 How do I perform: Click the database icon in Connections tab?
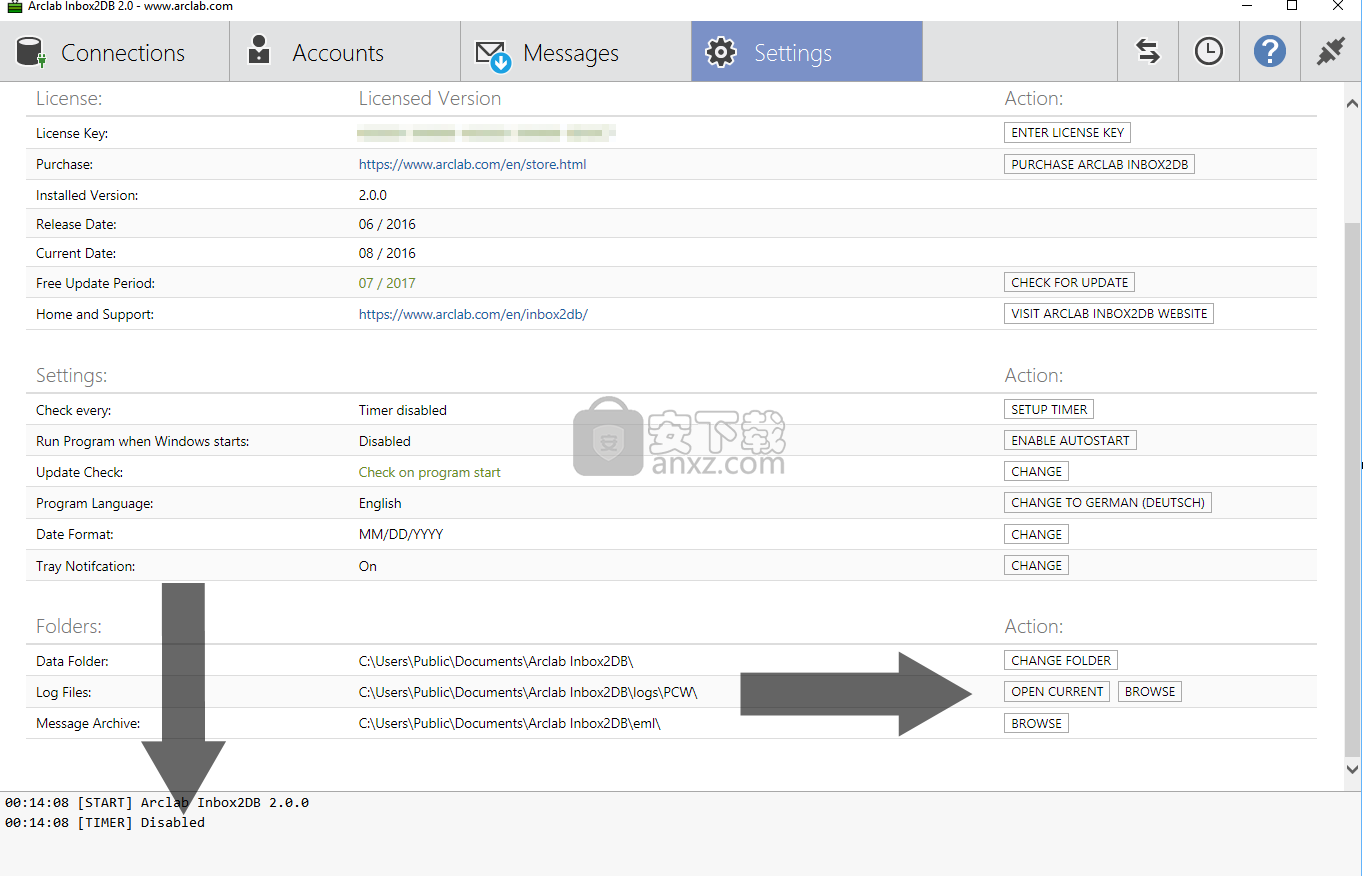(x=32, y=52)
